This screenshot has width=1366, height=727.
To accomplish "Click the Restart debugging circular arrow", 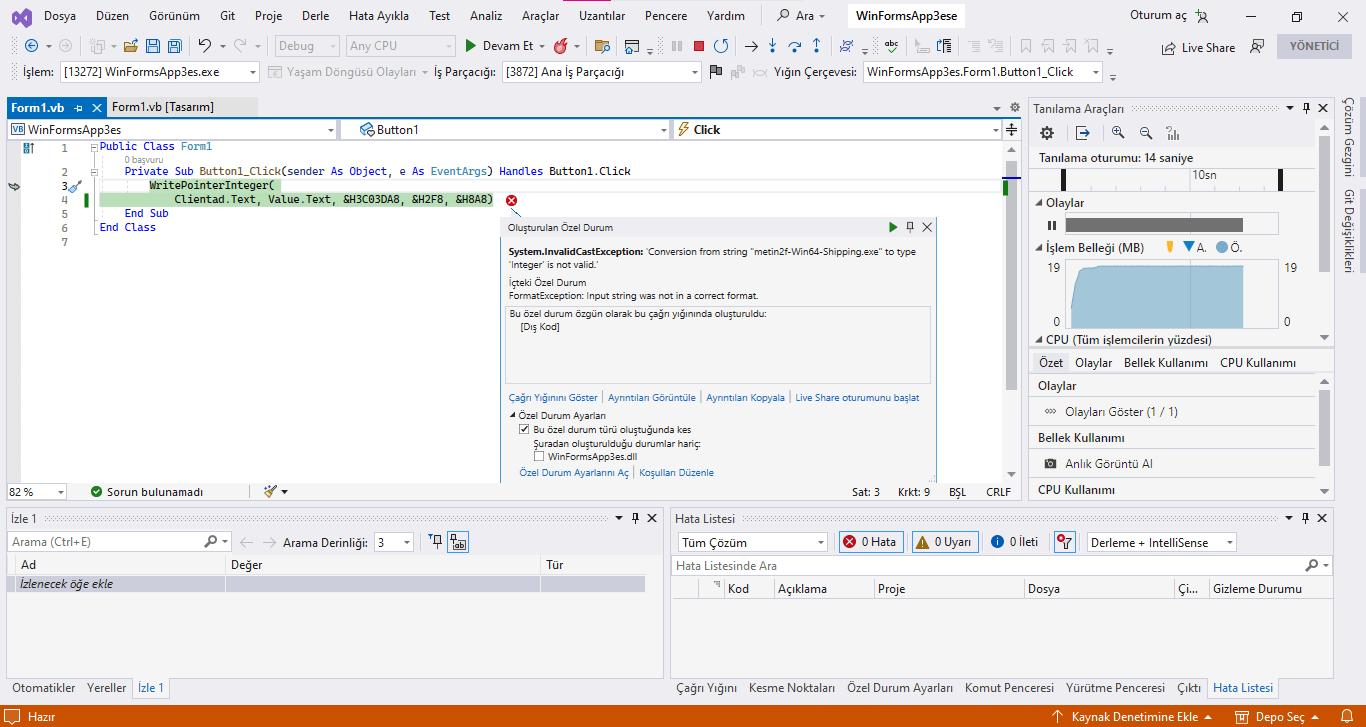I will tap(720, 46).
